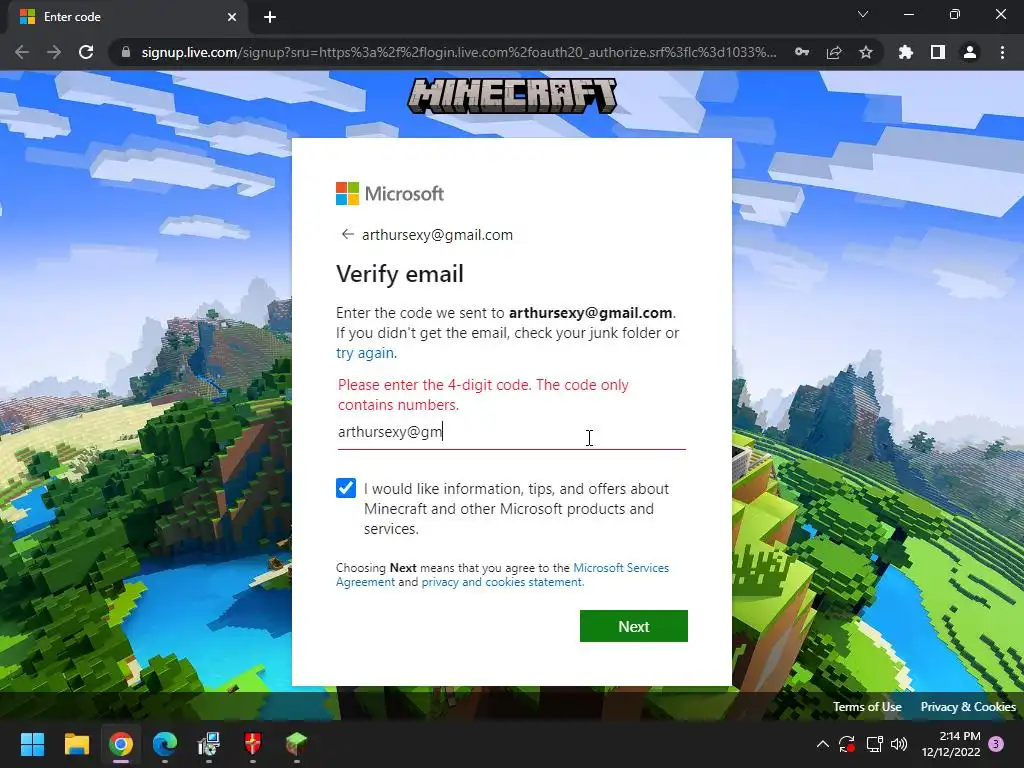
Task: Bookmark this page with the star icon
Action: (866, 52)
